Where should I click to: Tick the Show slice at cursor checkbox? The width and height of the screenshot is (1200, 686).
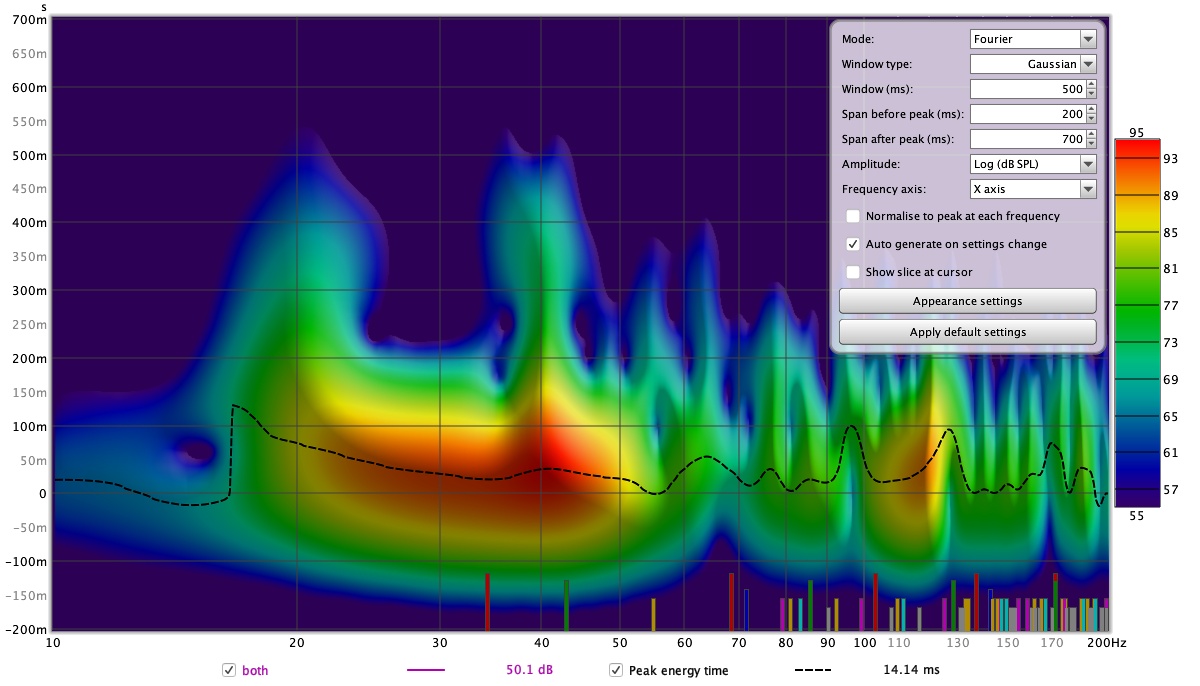(x=853, y=272)
